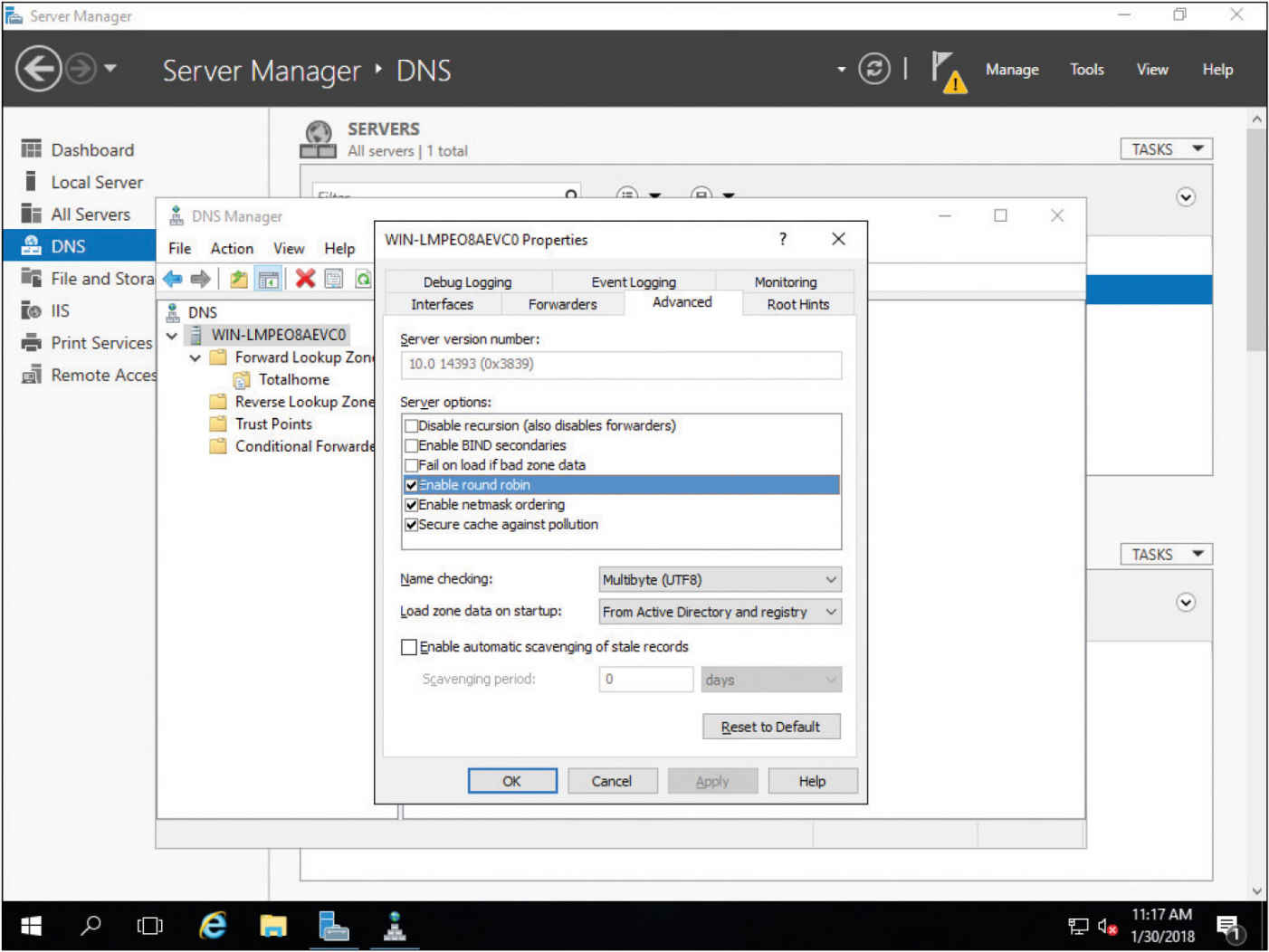
Task: Open the upper SERVERS TASKS dropdown
Action: [x=1166, y=149]
